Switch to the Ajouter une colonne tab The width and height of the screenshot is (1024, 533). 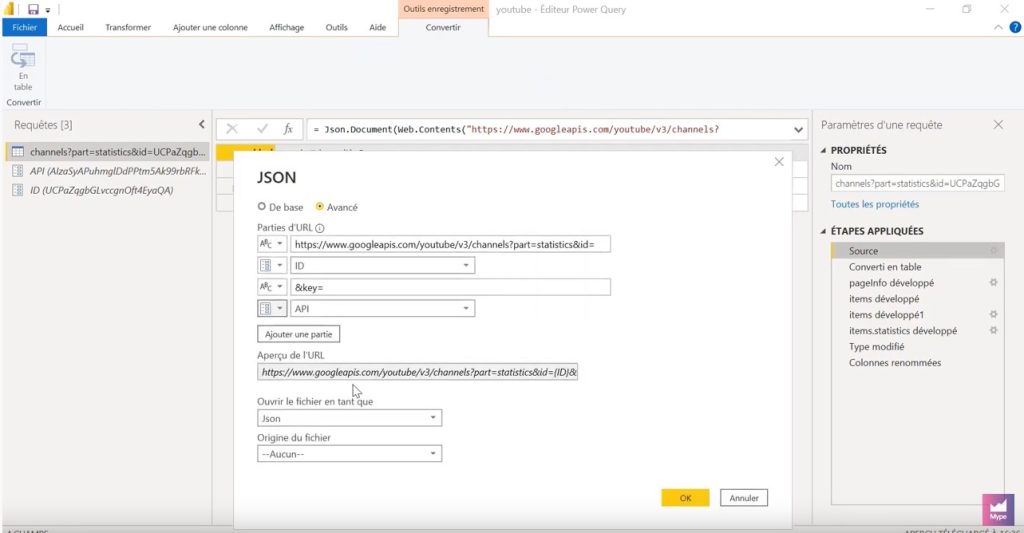coord(210,27)
